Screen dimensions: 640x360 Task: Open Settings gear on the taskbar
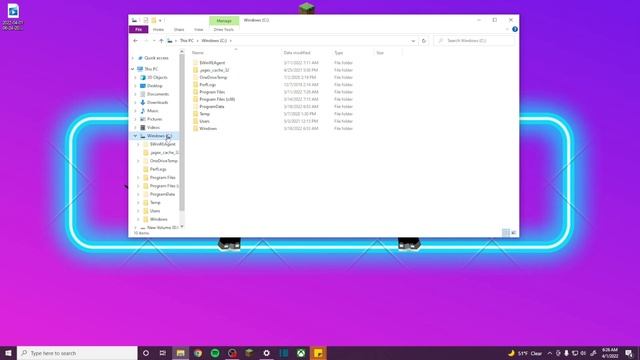pyautogui.click(x=267, y=353)
